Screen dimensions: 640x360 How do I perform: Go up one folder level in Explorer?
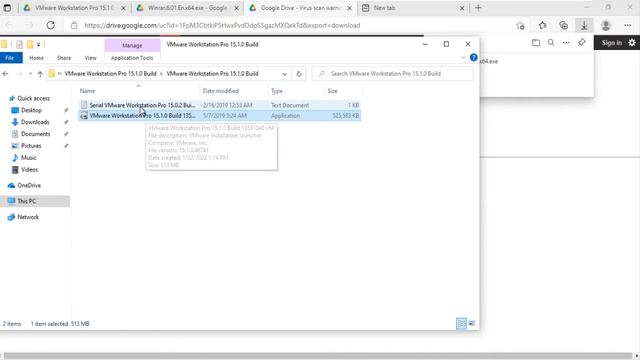tap(40, 74)
